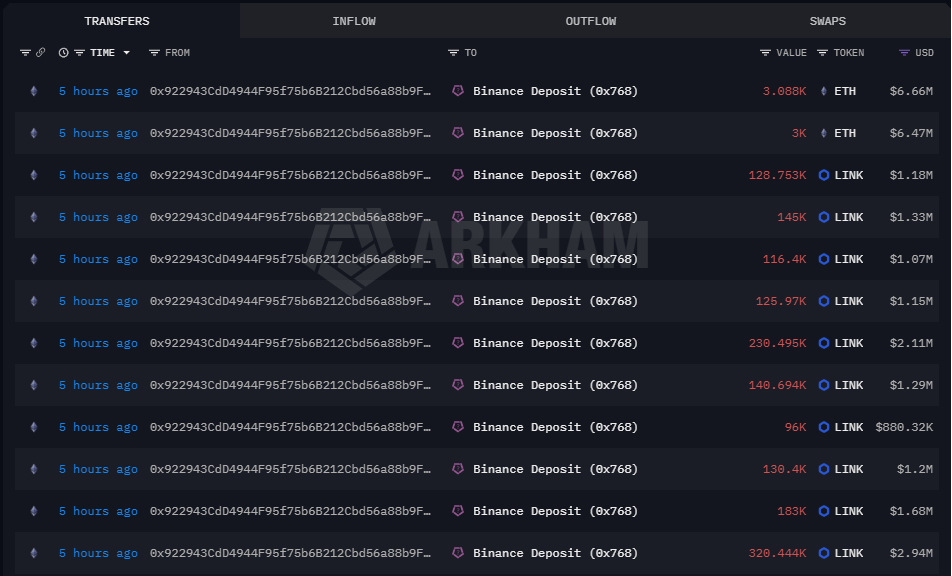952x576 pixels.
Task: Click Binance logo in the 230.495K LINK row
Action: pos(458,343)
